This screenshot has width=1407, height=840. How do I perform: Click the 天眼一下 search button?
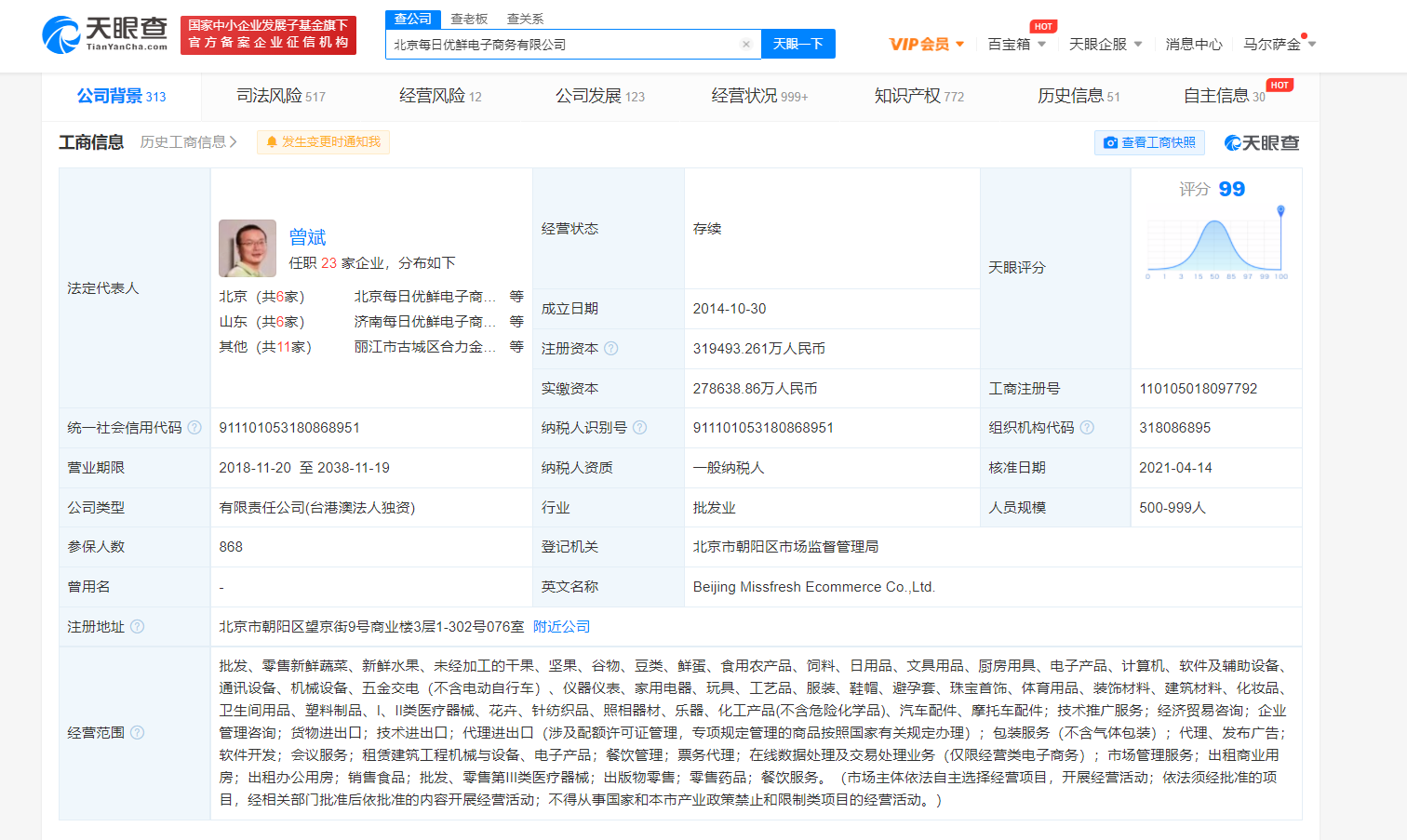click(x=798, y=44)
